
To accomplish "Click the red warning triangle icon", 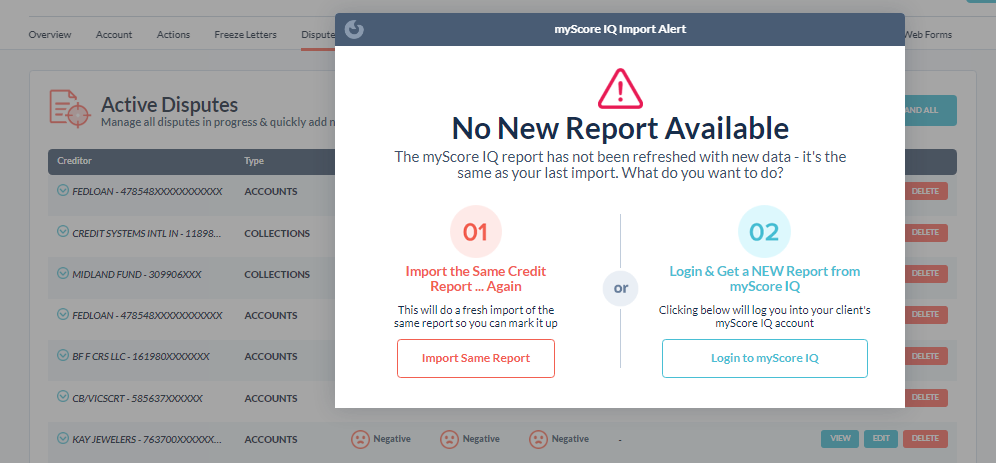I will point(620,89).
